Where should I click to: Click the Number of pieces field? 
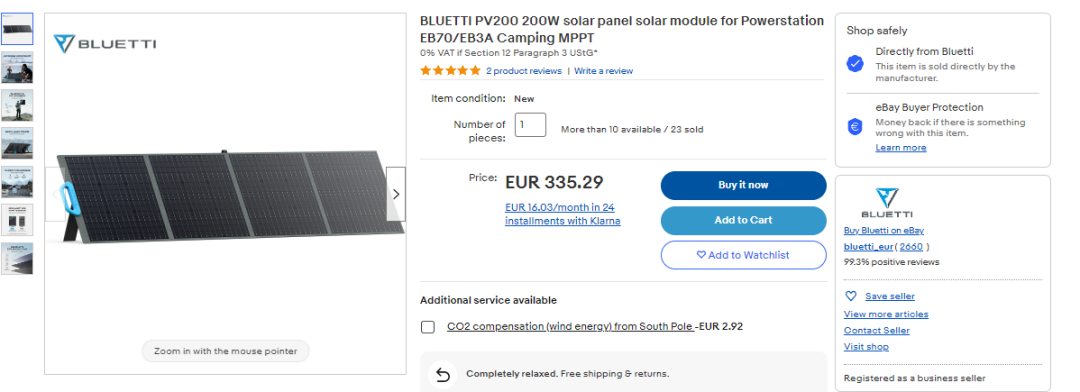click(x=530, y=125)
